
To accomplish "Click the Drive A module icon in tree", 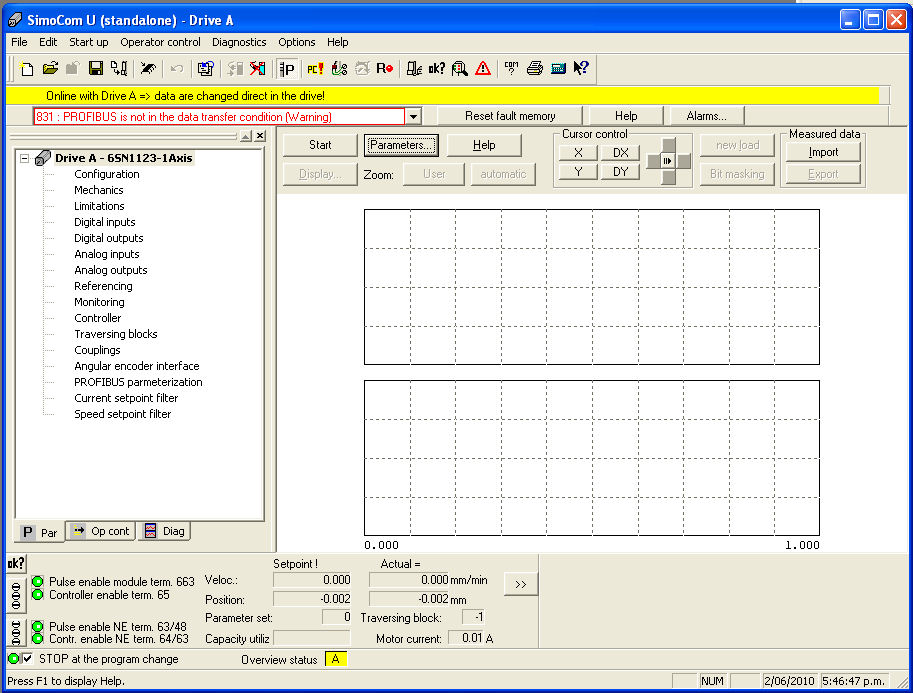I will tap(42, 158).
